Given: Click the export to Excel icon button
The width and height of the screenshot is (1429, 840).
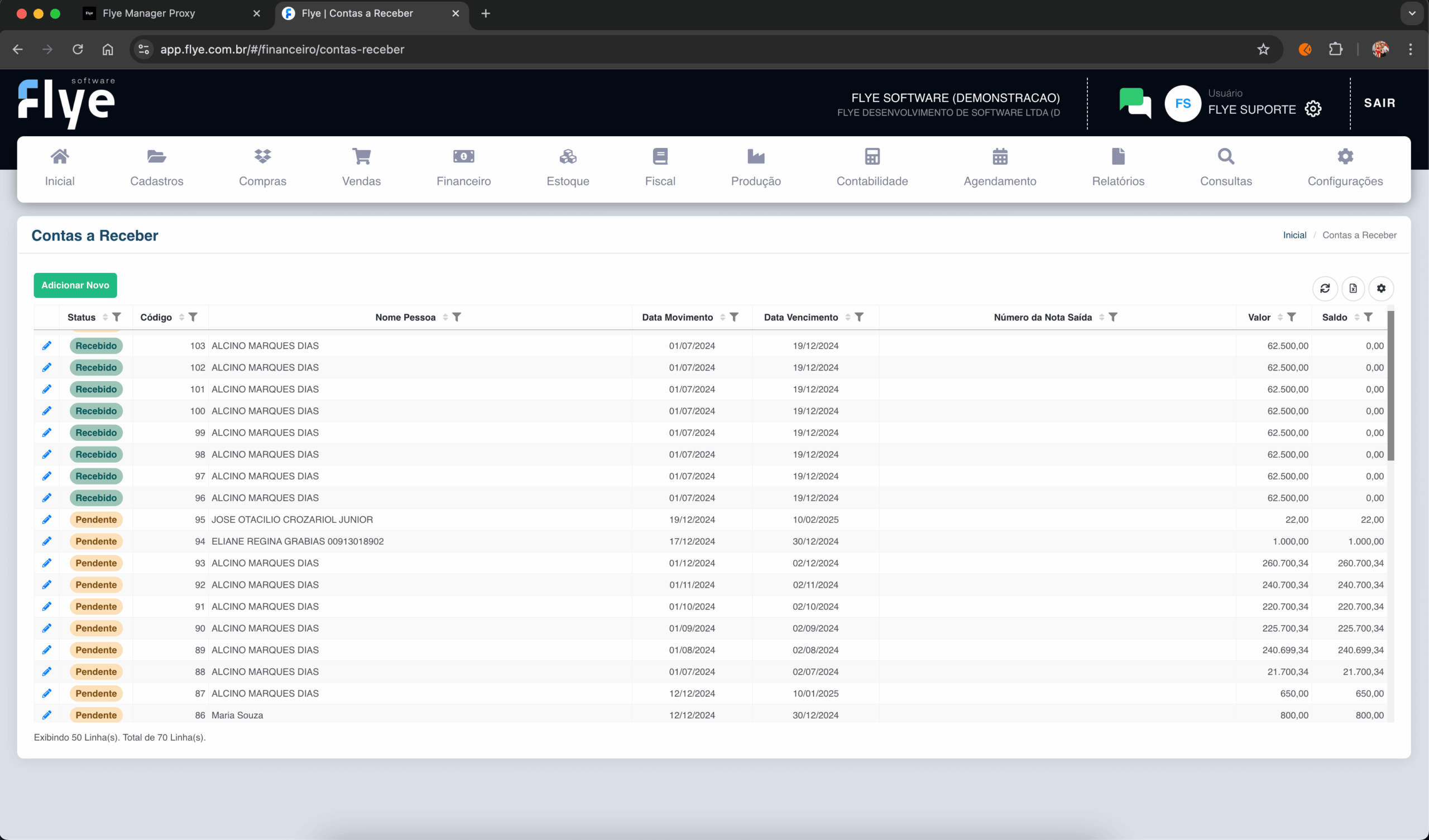Looking at the screenshot, I should coord(1353,288).
